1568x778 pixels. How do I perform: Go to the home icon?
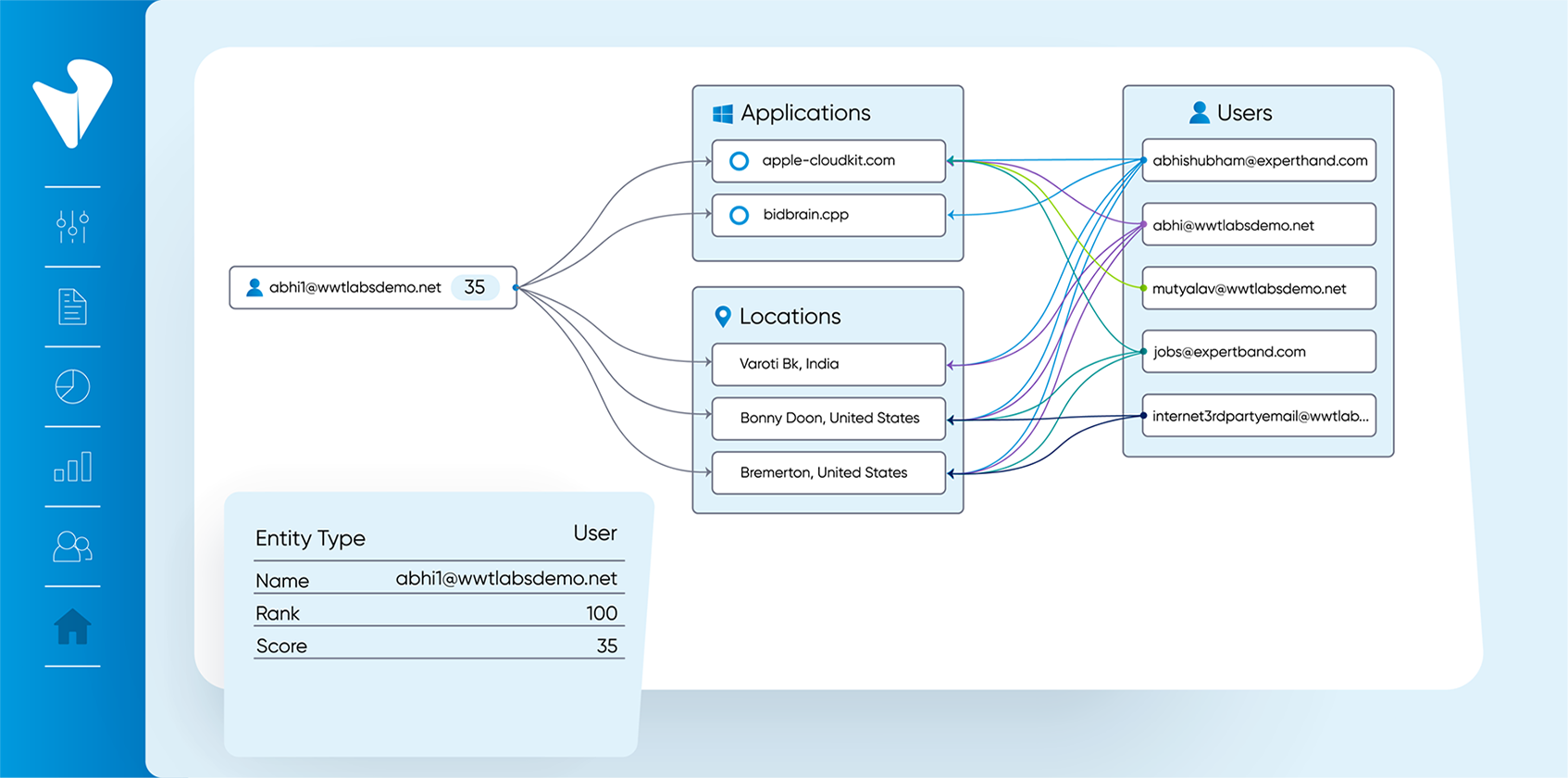pyautogui.click(x=72, y=627)
